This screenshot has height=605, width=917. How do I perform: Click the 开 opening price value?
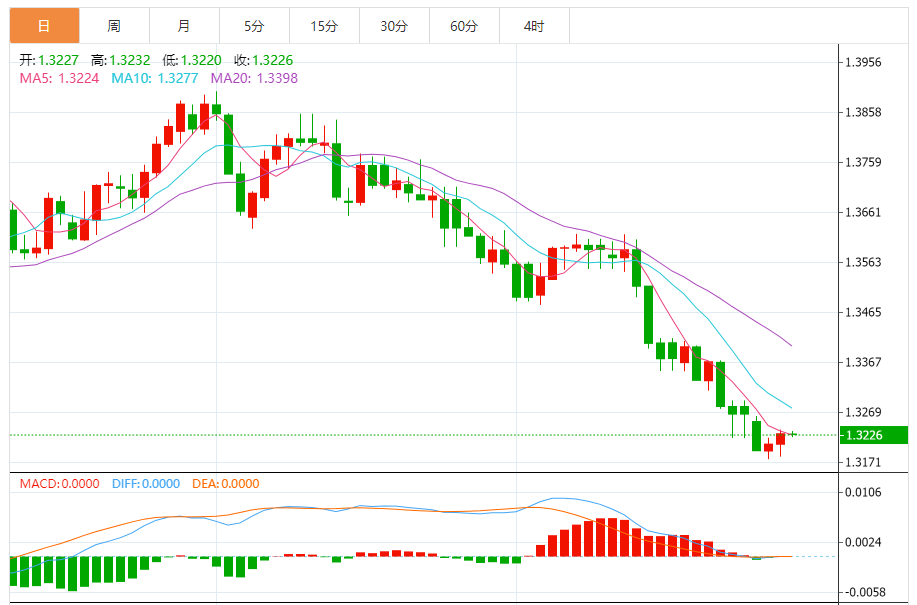point(58,61)
